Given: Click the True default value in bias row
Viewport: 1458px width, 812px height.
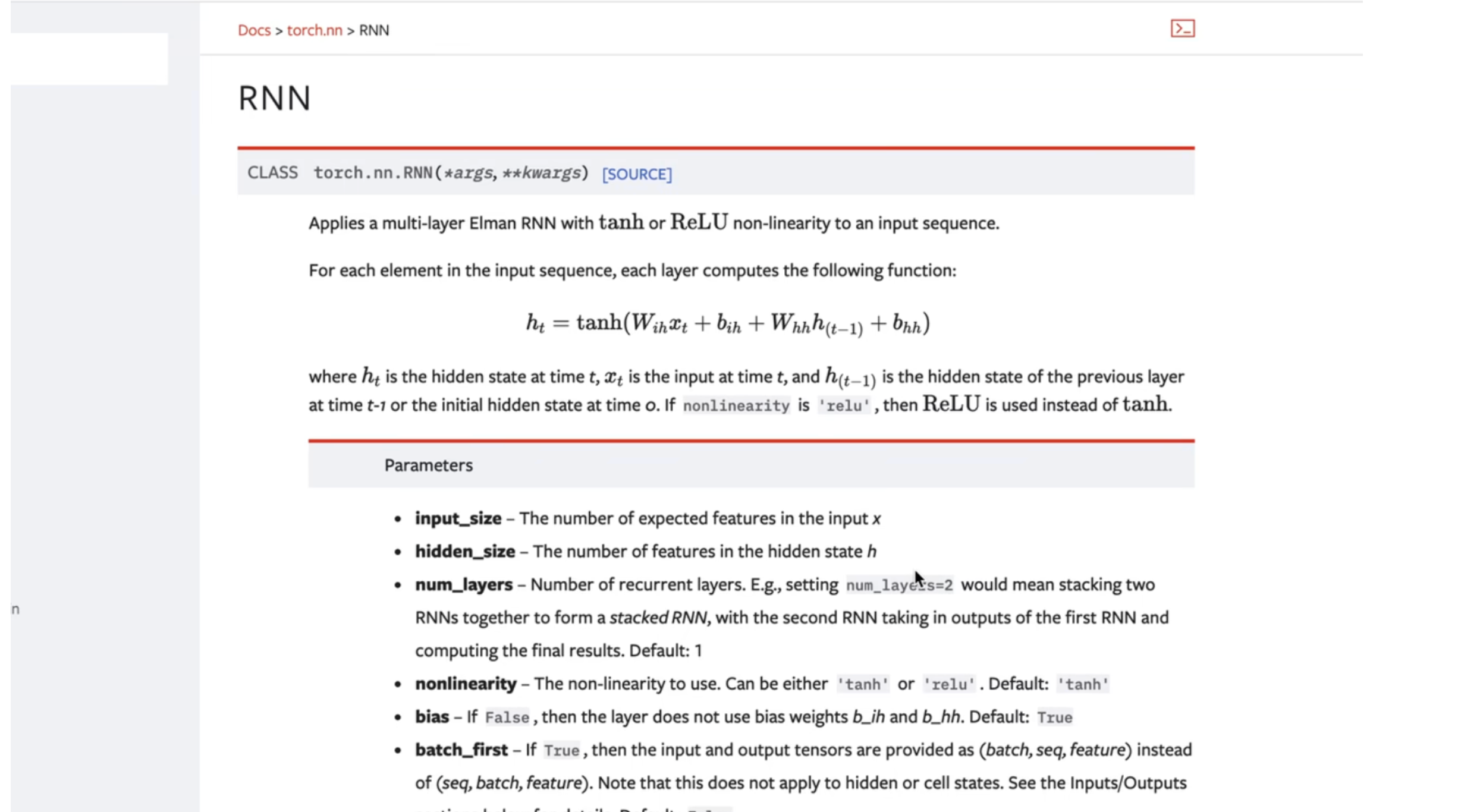Looking at the screenshot, I should (x=1054, y=718).
